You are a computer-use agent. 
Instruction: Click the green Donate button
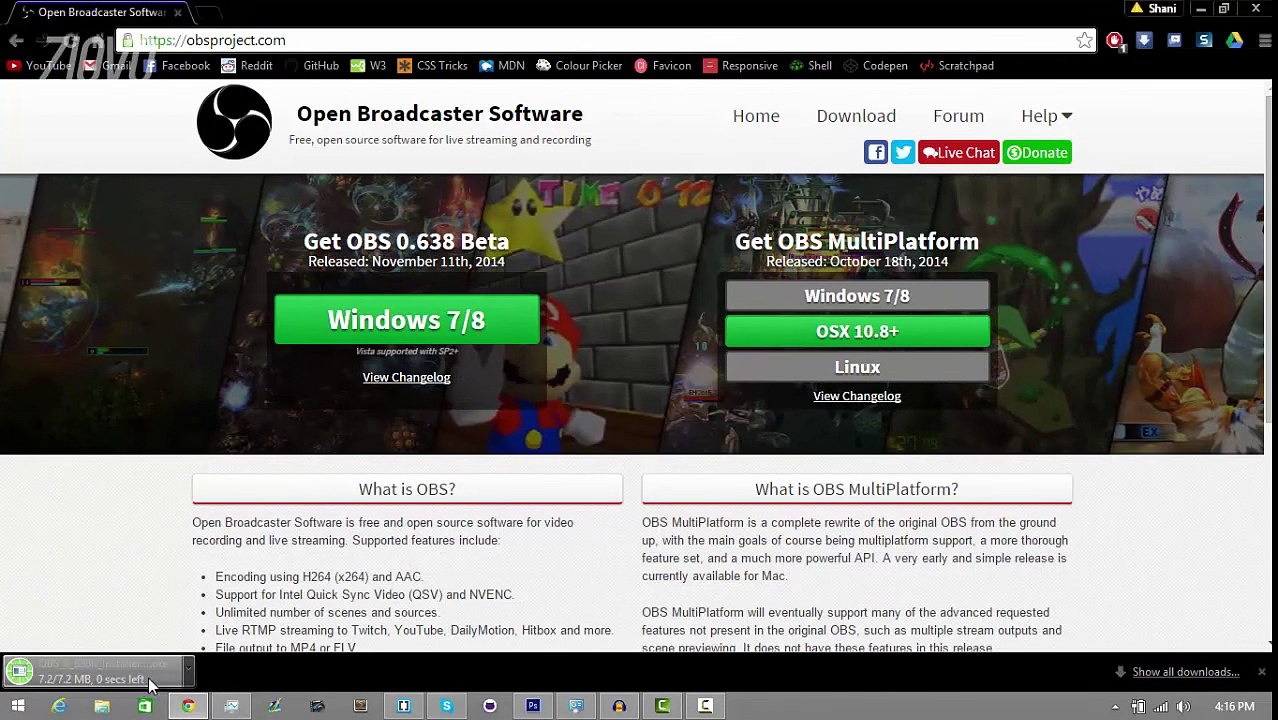coord(1037,152)
